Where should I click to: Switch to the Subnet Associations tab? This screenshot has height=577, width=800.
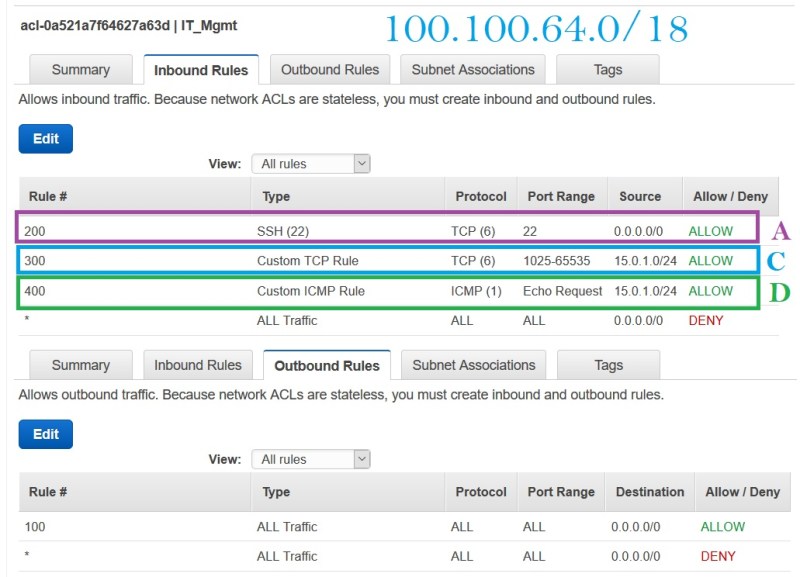point(472,69)
